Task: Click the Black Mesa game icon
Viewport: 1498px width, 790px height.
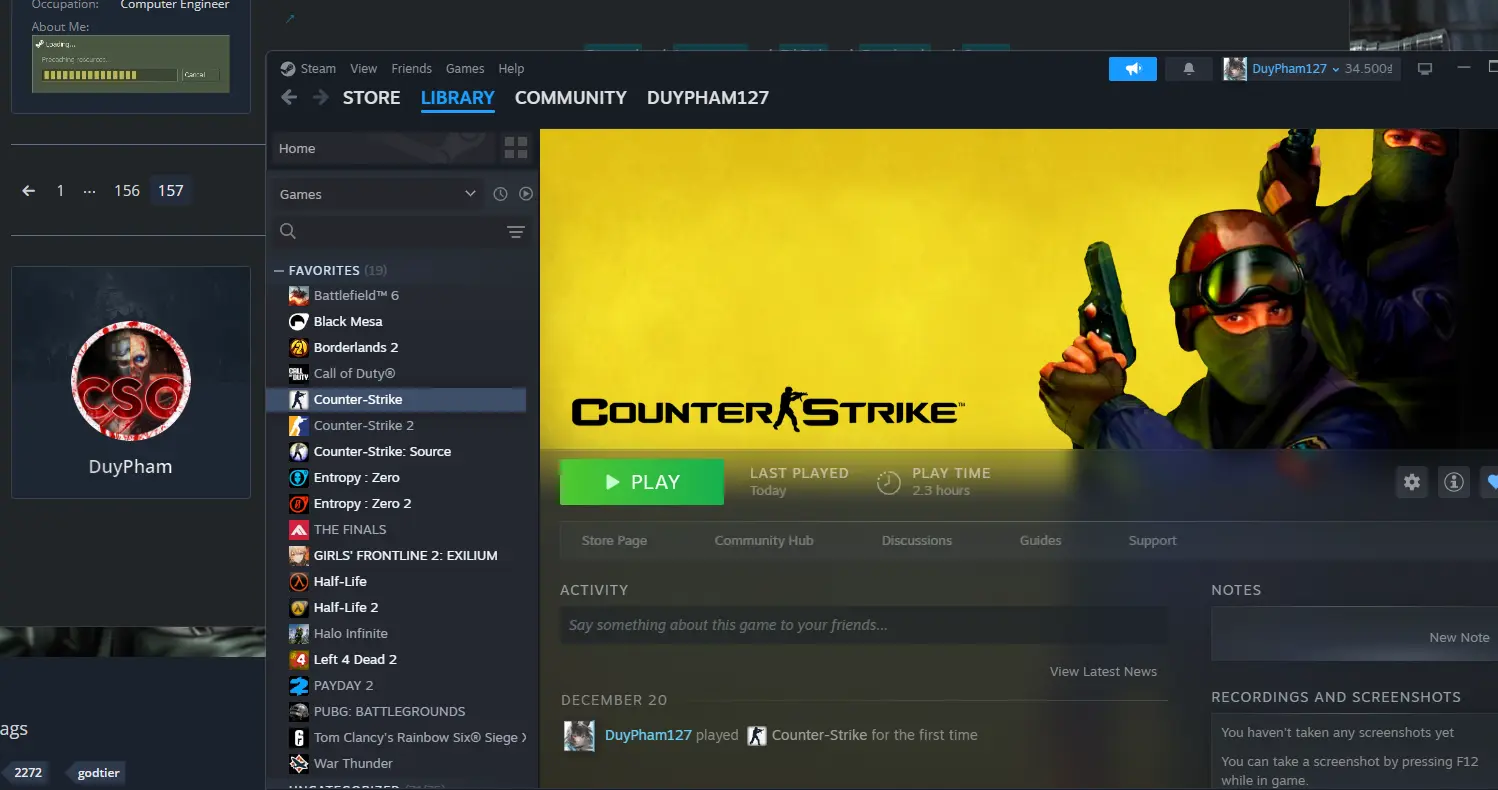Action: (x=299, y=321)
